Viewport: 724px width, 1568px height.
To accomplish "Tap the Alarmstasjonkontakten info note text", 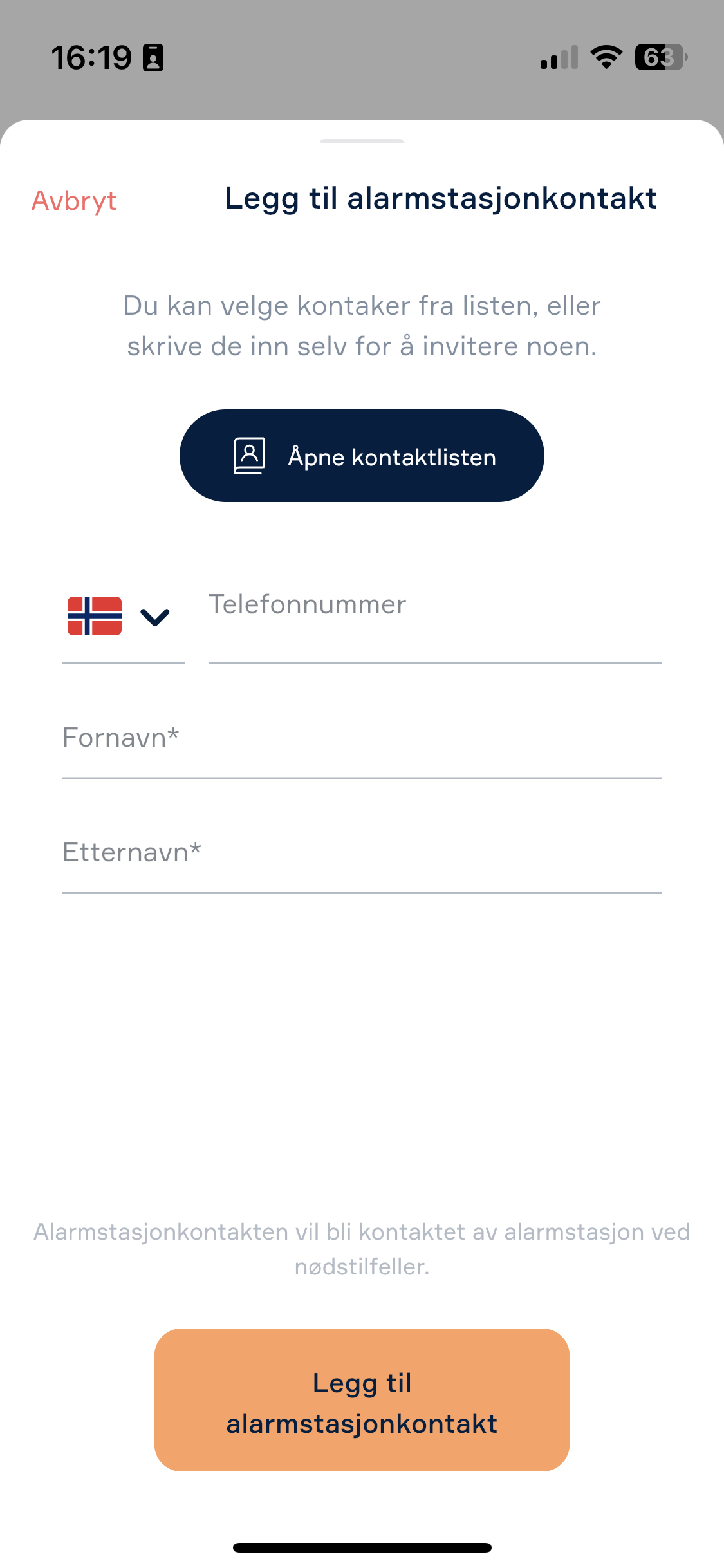I will [362, 1249].
